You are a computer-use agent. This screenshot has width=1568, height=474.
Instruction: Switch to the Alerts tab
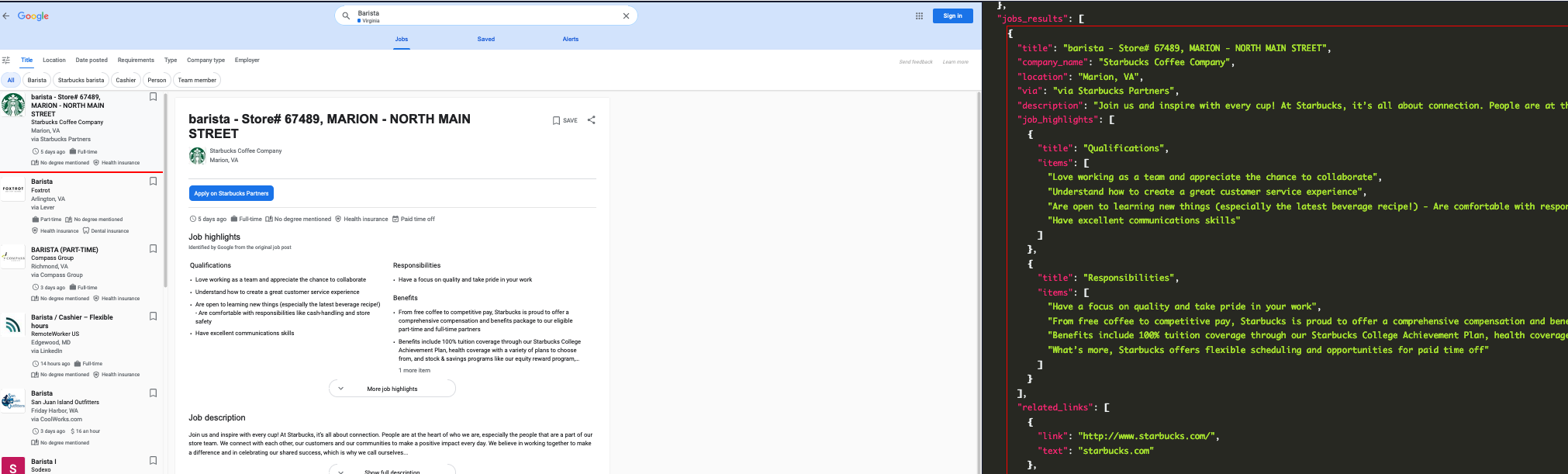coord(571,39)
